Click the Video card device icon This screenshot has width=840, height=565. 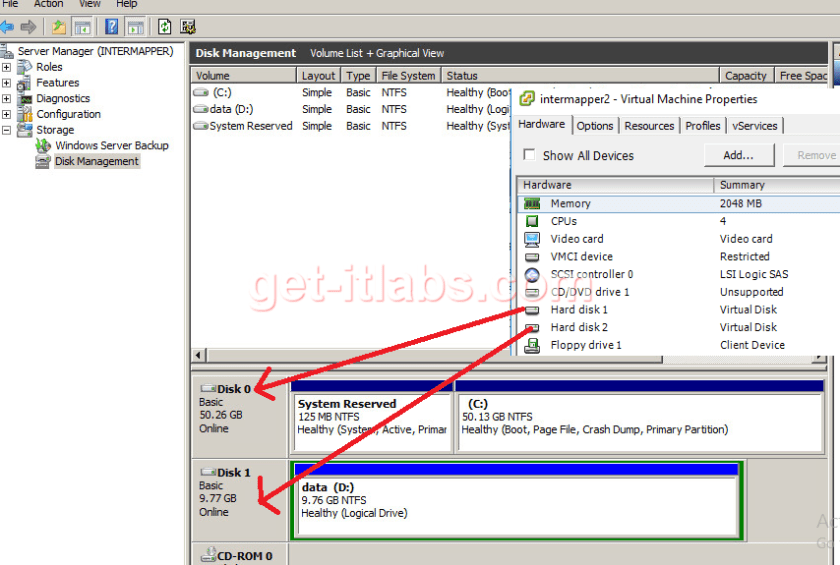[532, 239]
